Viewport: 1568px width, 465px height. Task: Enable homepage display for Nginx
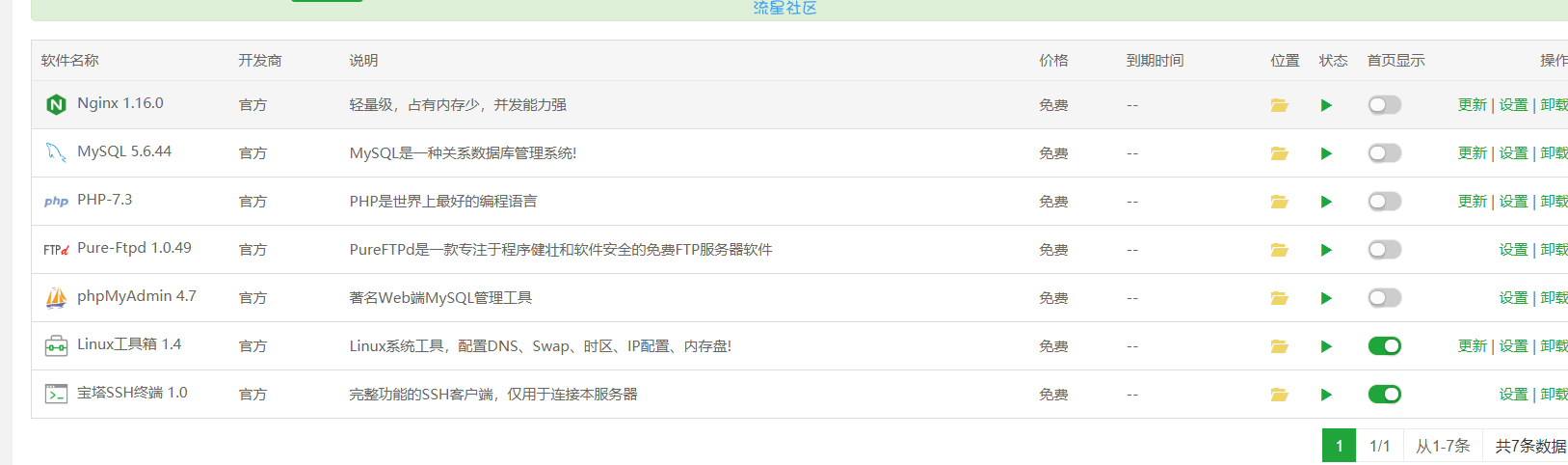point(1384,105)
